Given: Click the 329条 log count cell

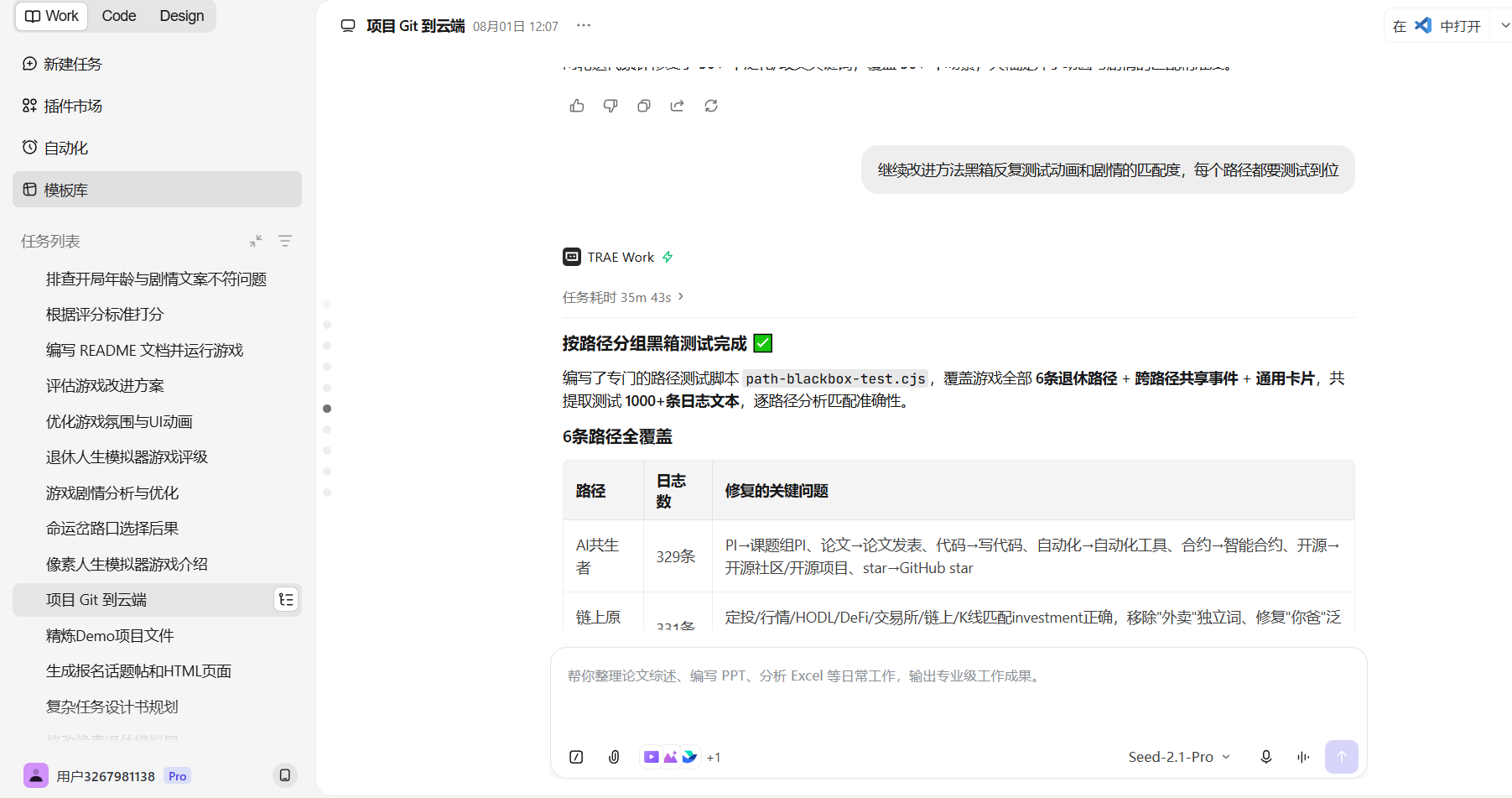Looking at the screenshot, I should click(x=676, y=556).
